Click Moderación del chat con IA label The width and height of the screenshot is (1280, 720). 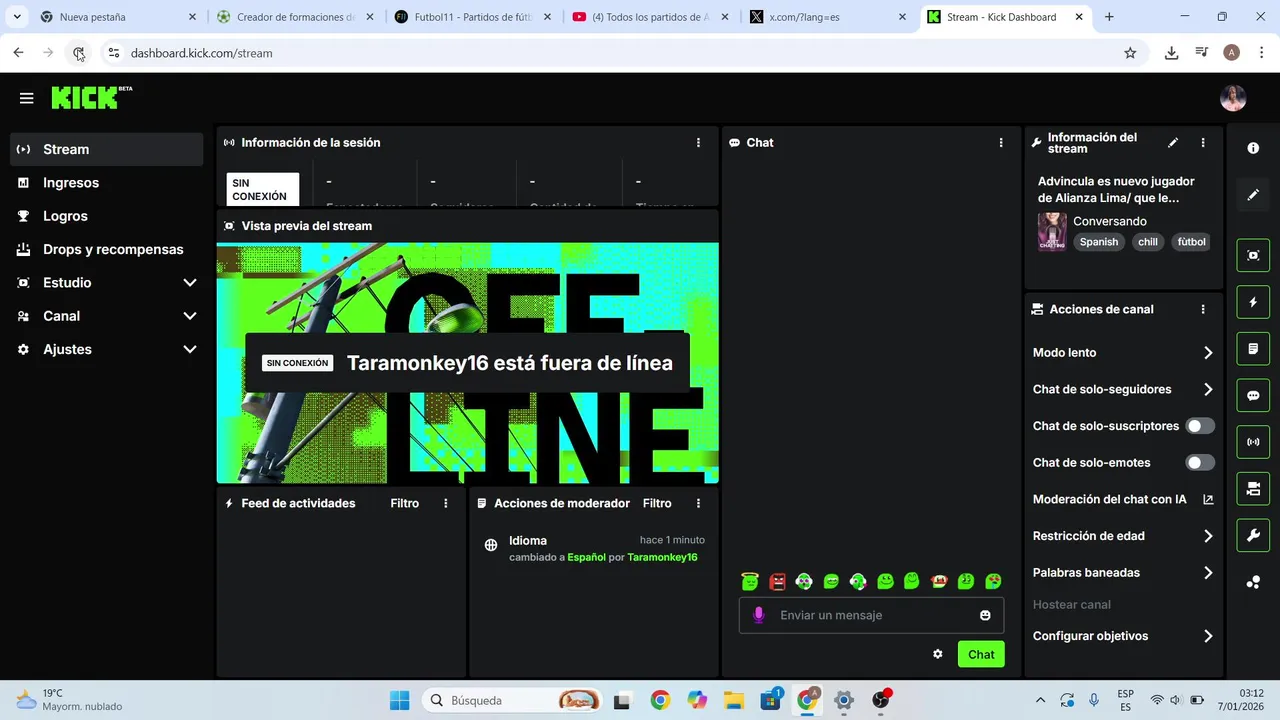pos(1110,499)
